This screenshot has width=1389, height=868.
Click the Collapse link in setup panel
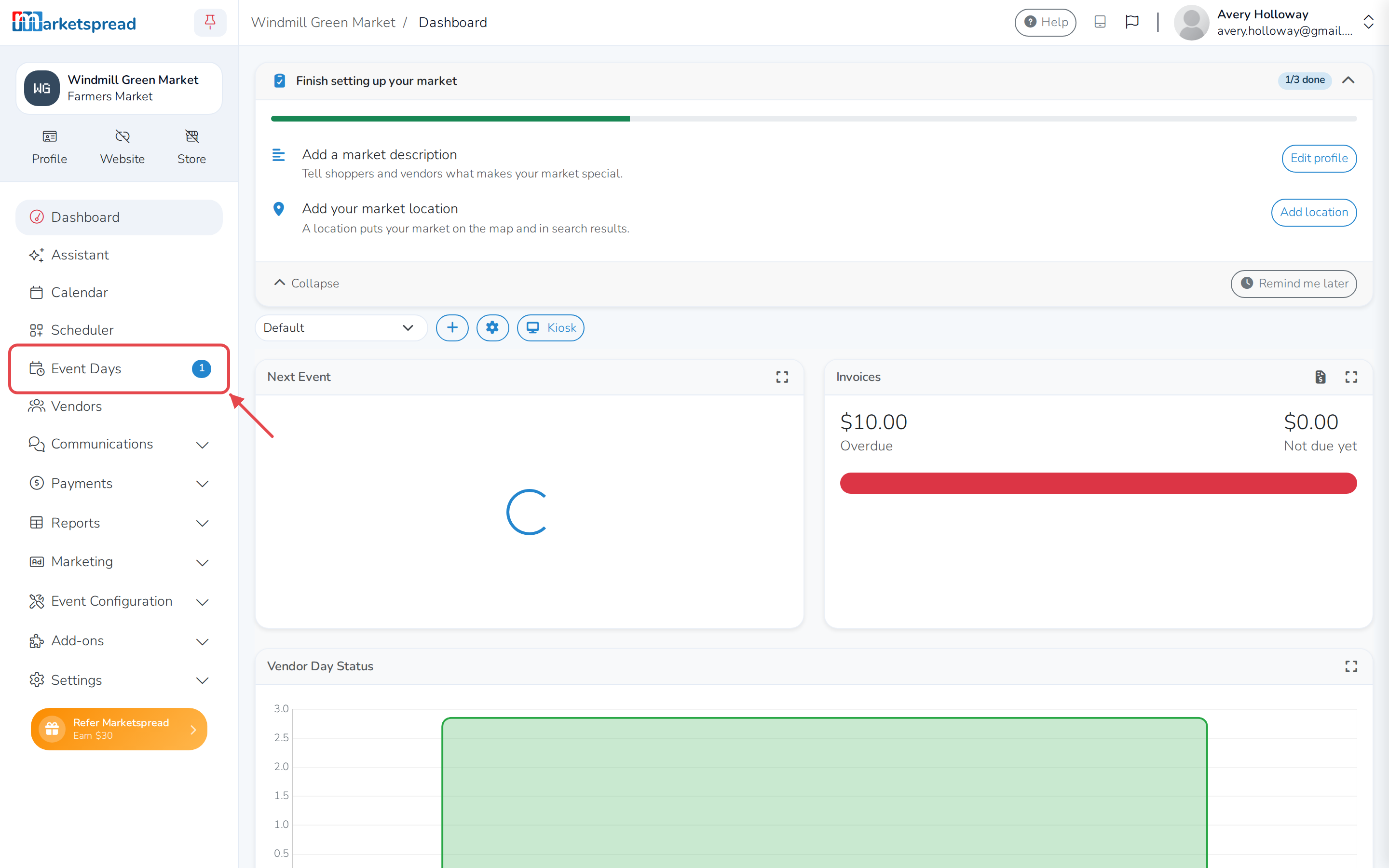click(x=307, y=283)
